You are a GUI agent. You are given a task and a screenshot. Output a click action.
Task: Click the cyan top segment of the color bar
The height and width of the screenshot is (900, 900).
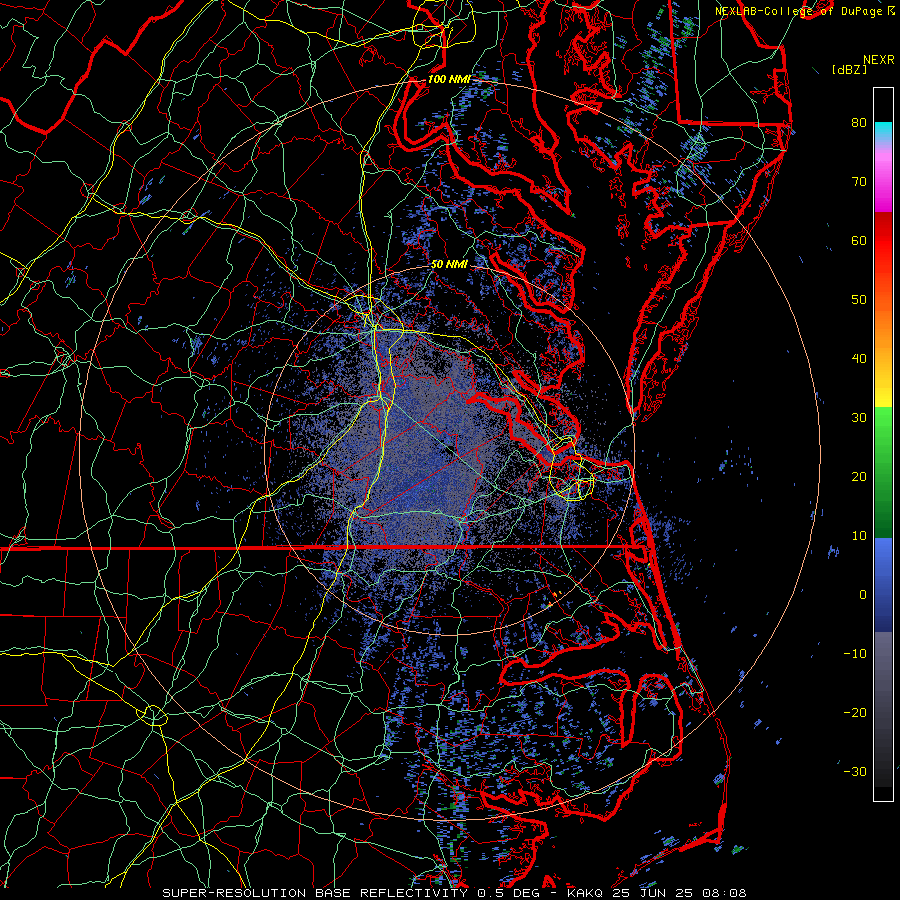point(883,132)
